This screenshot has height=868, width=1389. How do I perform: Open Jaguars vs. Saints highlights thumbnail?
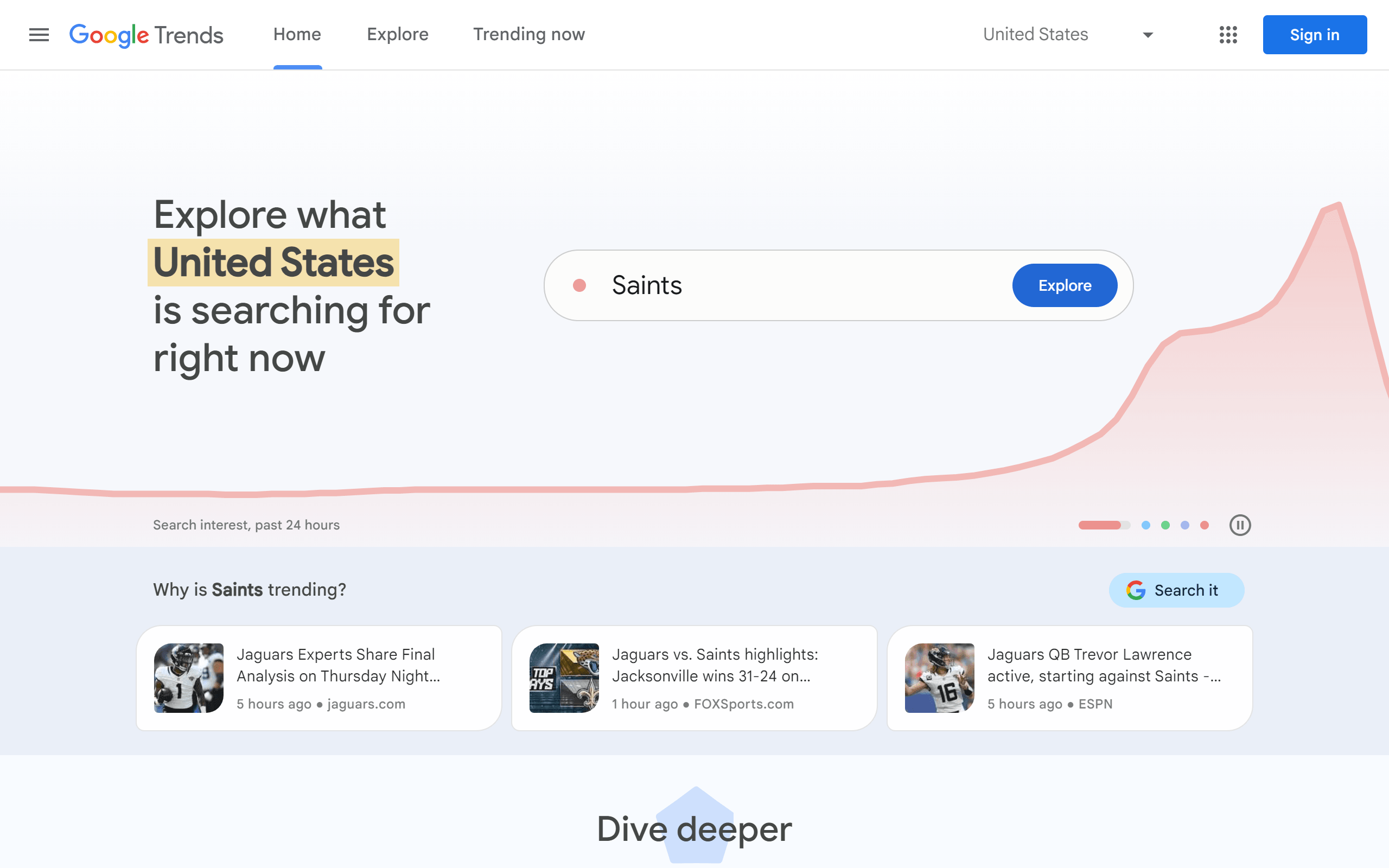(x=564, y=678)
